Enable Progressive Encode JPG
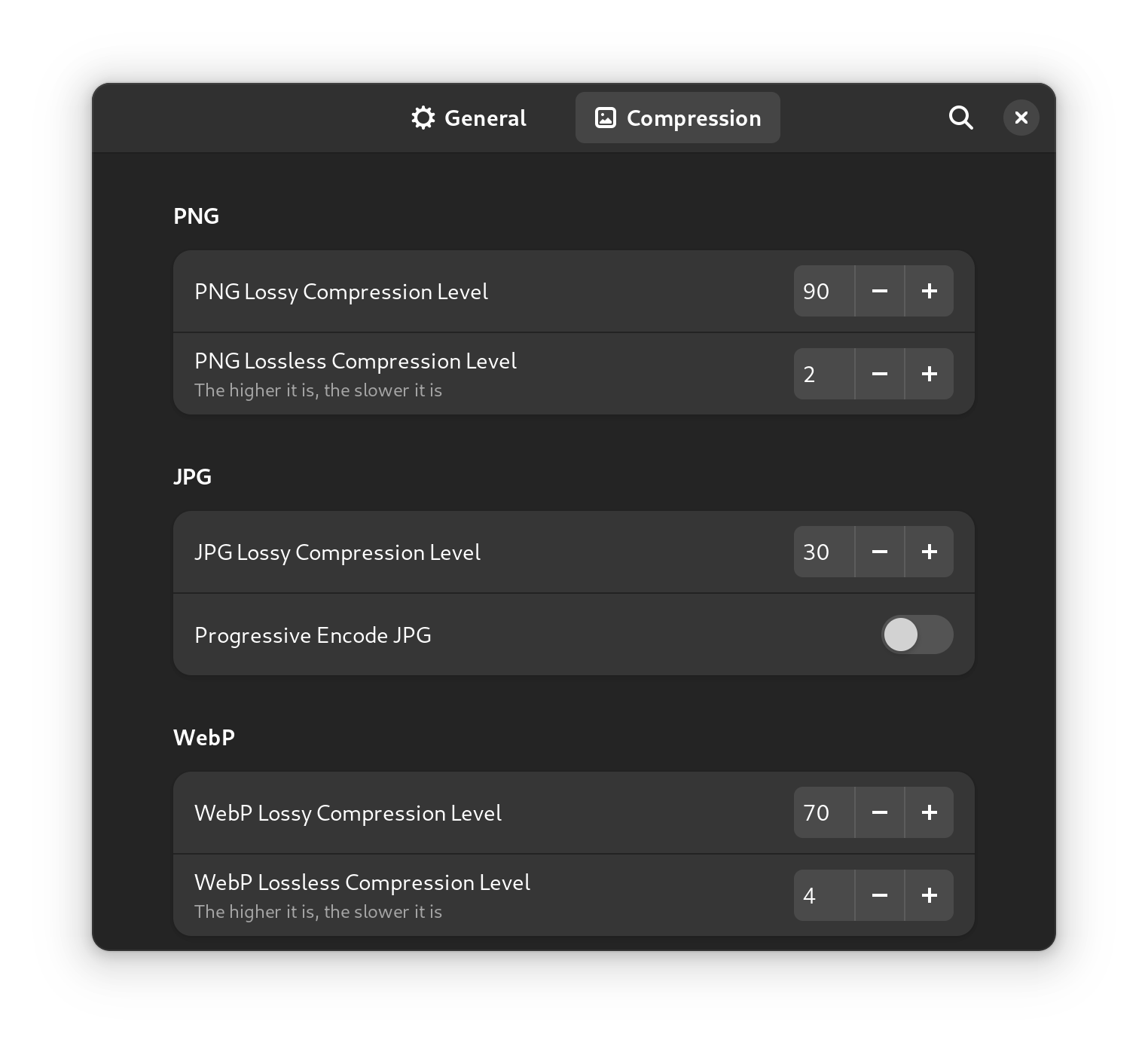This screenshot has width=1148, height=1052. (916, 635)
